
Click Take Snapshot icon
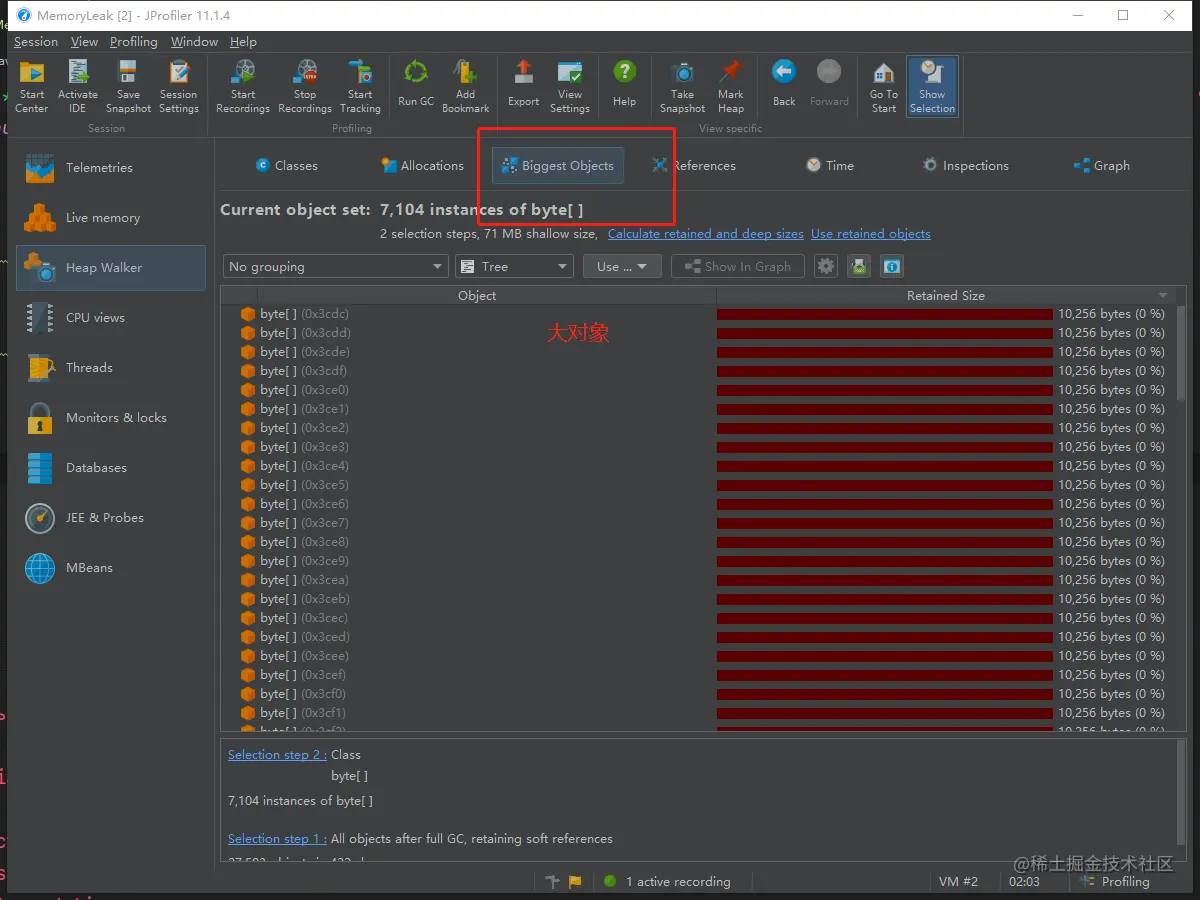coord(683,86)
